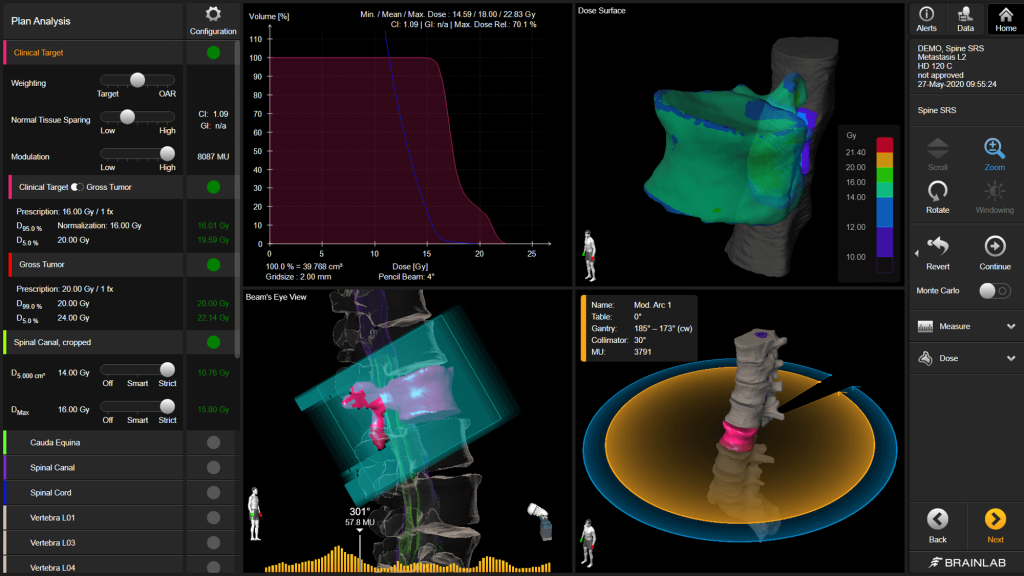Toggle Cauda Equina status circle
This screenshot has width=1024, height=576.
tap(213, 442)
